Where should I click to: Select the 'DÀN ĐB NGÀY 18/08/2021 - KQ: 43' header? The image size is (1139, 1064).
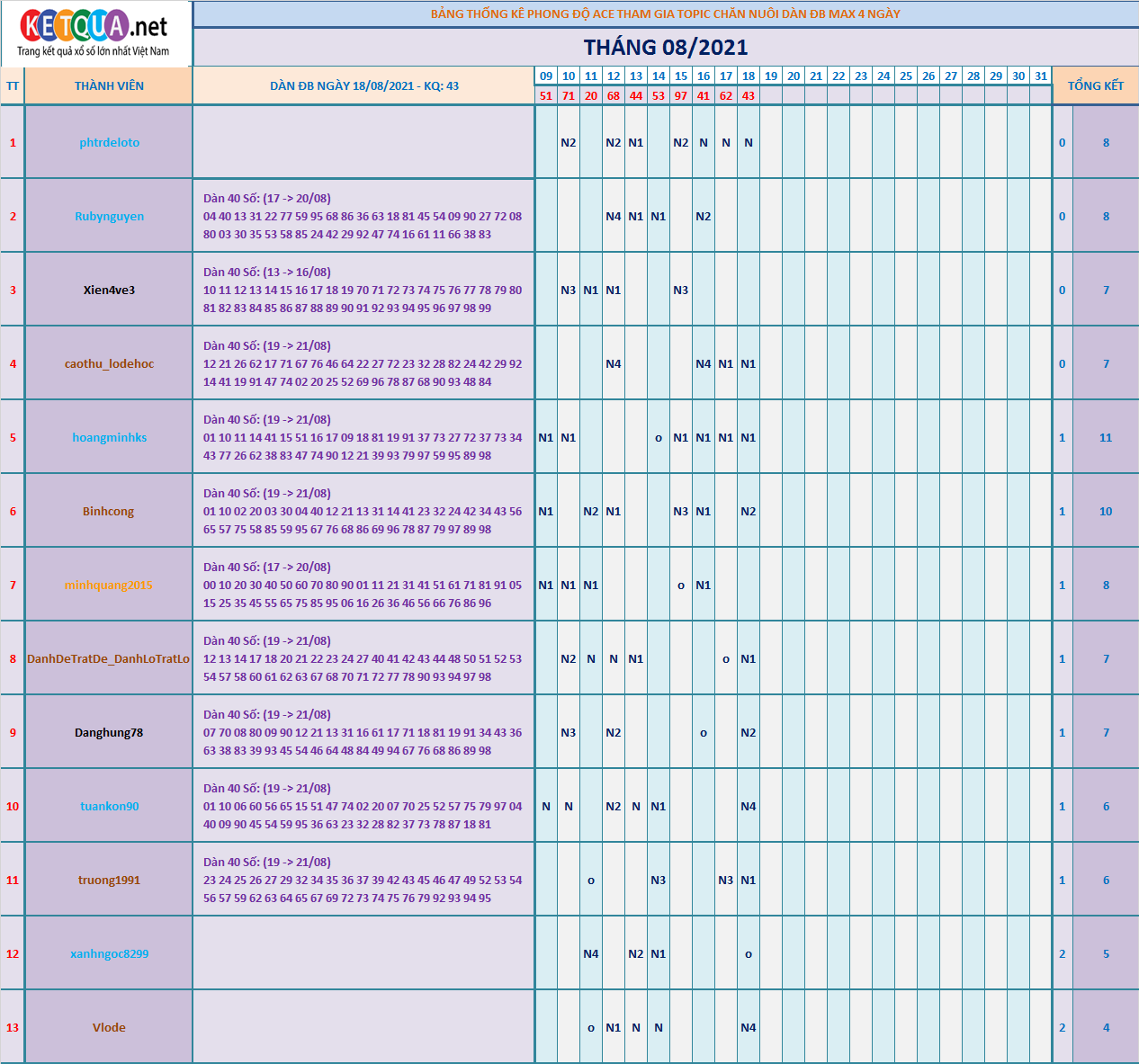[x=364, y=86]
